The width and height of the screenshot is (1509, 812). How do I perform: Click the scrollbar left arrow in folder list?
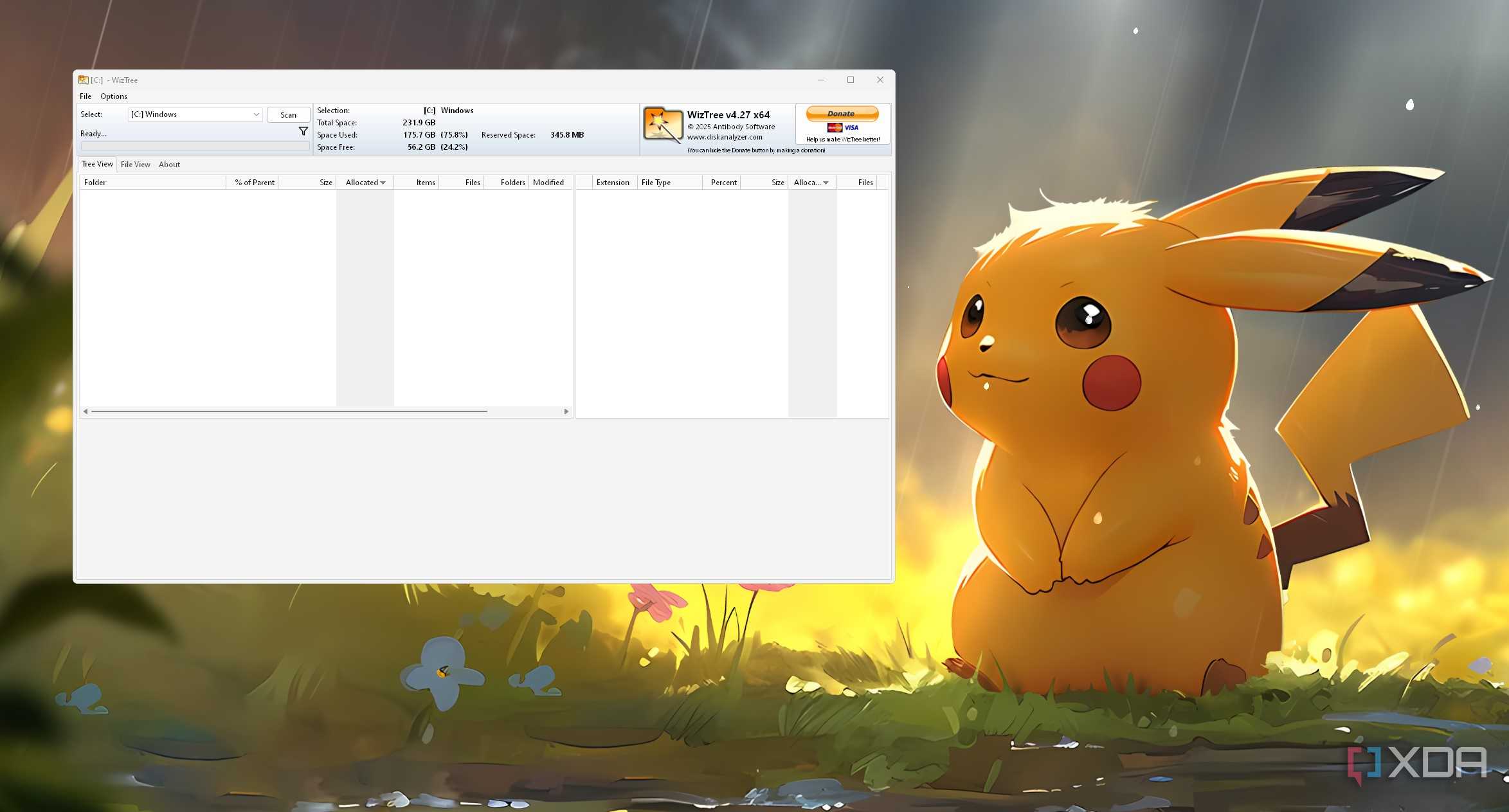[86, 411]
